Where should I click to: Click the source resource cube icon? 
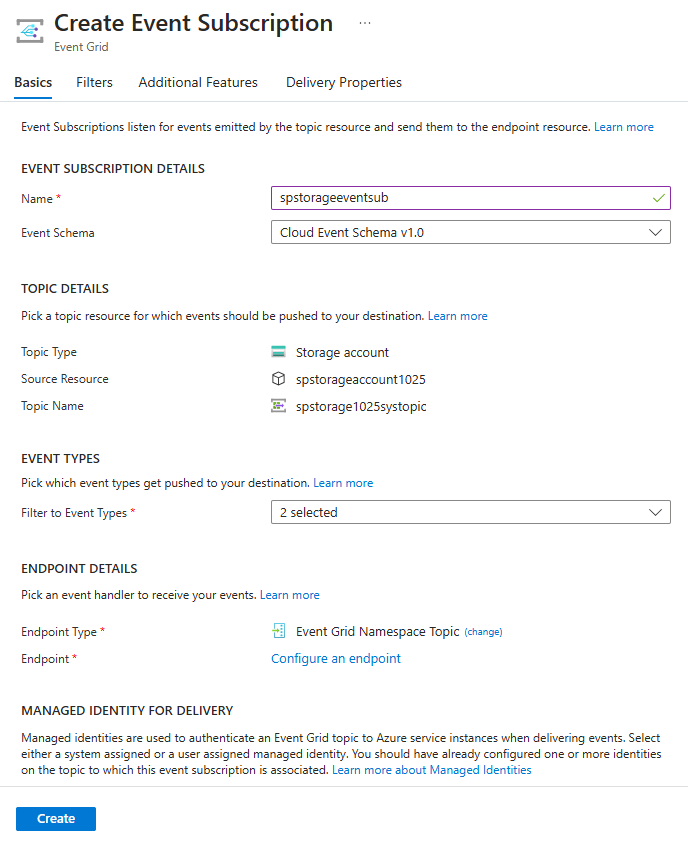pos(279,379)
